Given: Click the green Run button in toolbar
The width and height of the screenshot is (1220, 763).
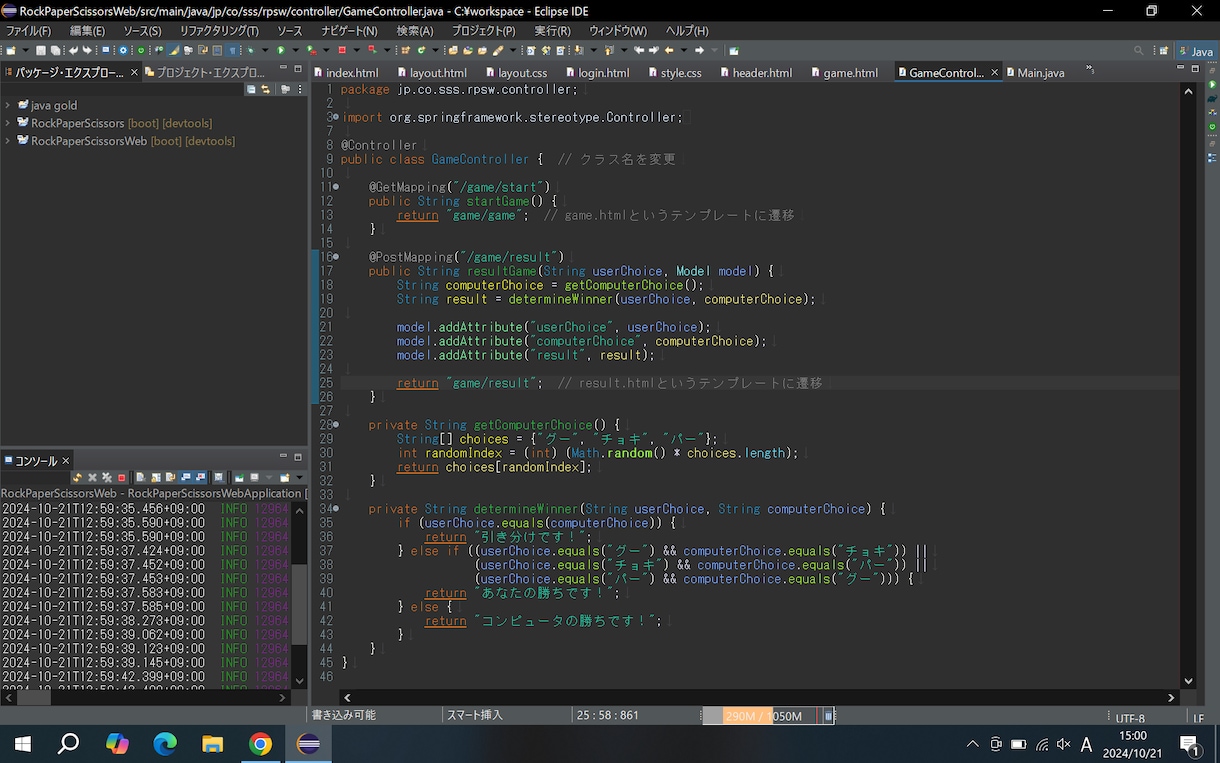Looking at the screenshot, I should [x=281, y=50].
